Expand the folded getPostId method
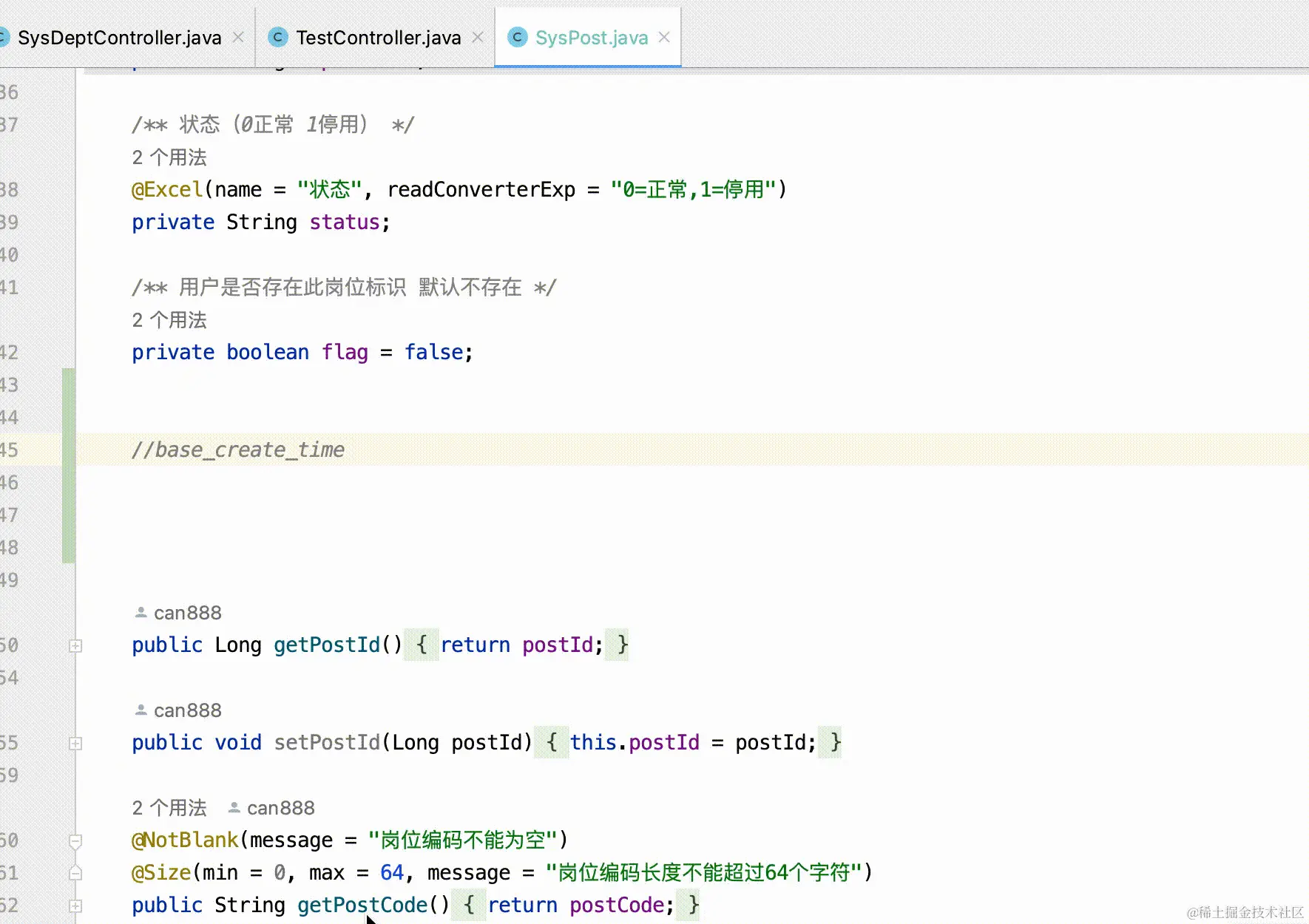The image size is (1309, 924). [75, 646]
